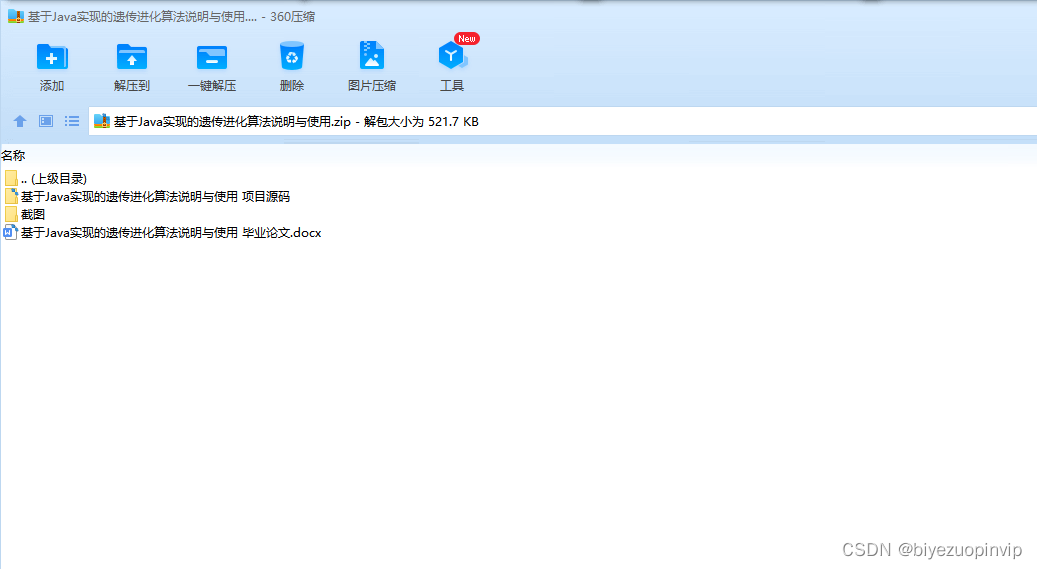The height and width of the screenshot is (569, 1037).
Task: Click the 一键解压 (one-click extract) icon
Action: [212, 57]
